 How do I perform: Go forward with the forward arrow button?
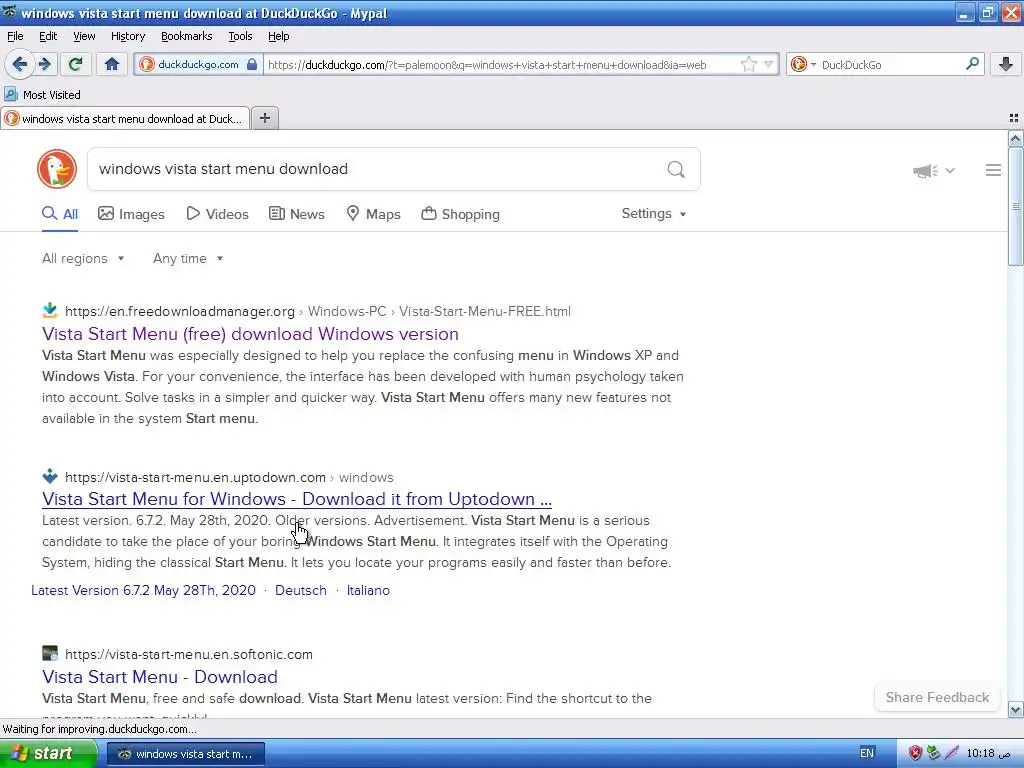coord(44,64)
